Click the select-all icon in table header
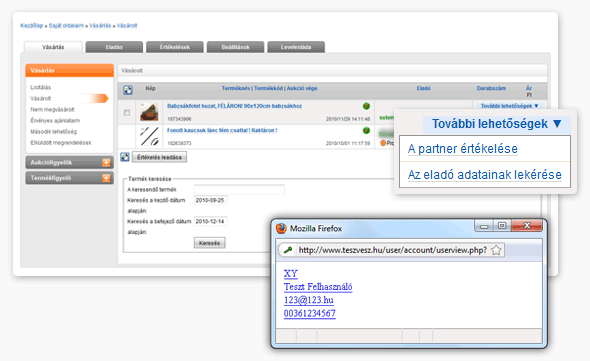Image resolution: width=590 pixels, height=361 pixels. tap(128, 90)
